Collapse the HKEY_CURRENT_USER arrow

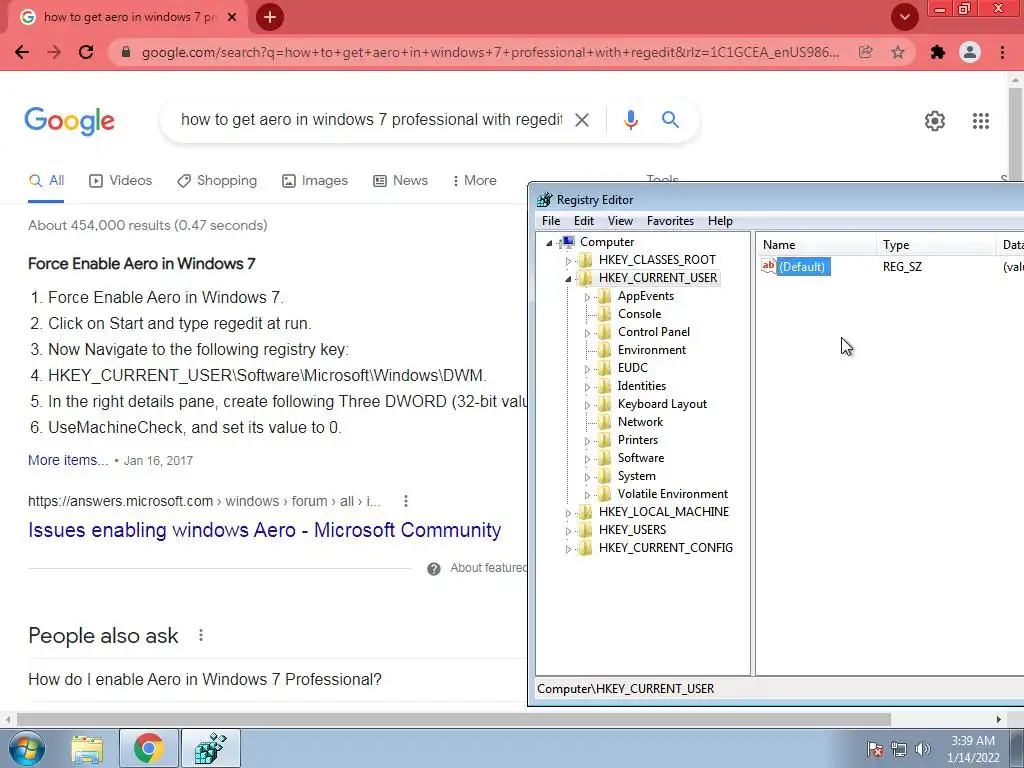[568, 279]
